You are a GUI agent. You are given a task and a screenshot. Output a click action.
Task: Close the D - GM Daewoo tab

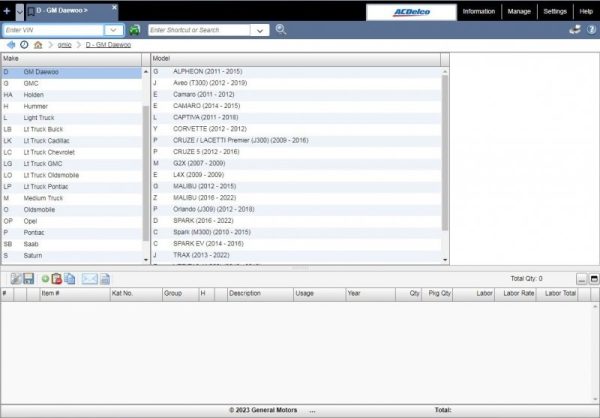pyautogui.click(x=114, y=7)
